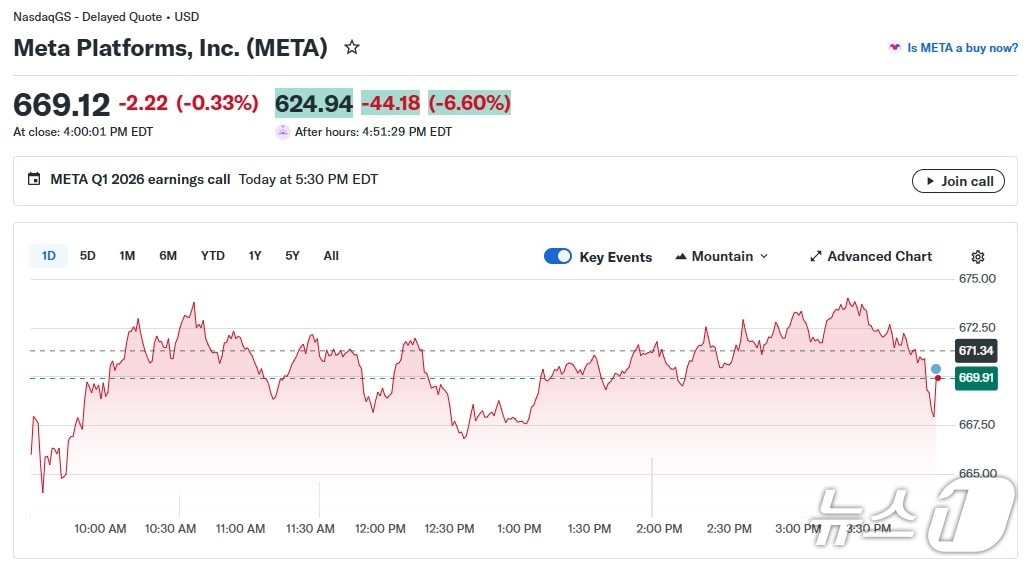Open the Advanced Chart link
Viewport: 1031px width, 568px height.
click(x=879, y=257)
